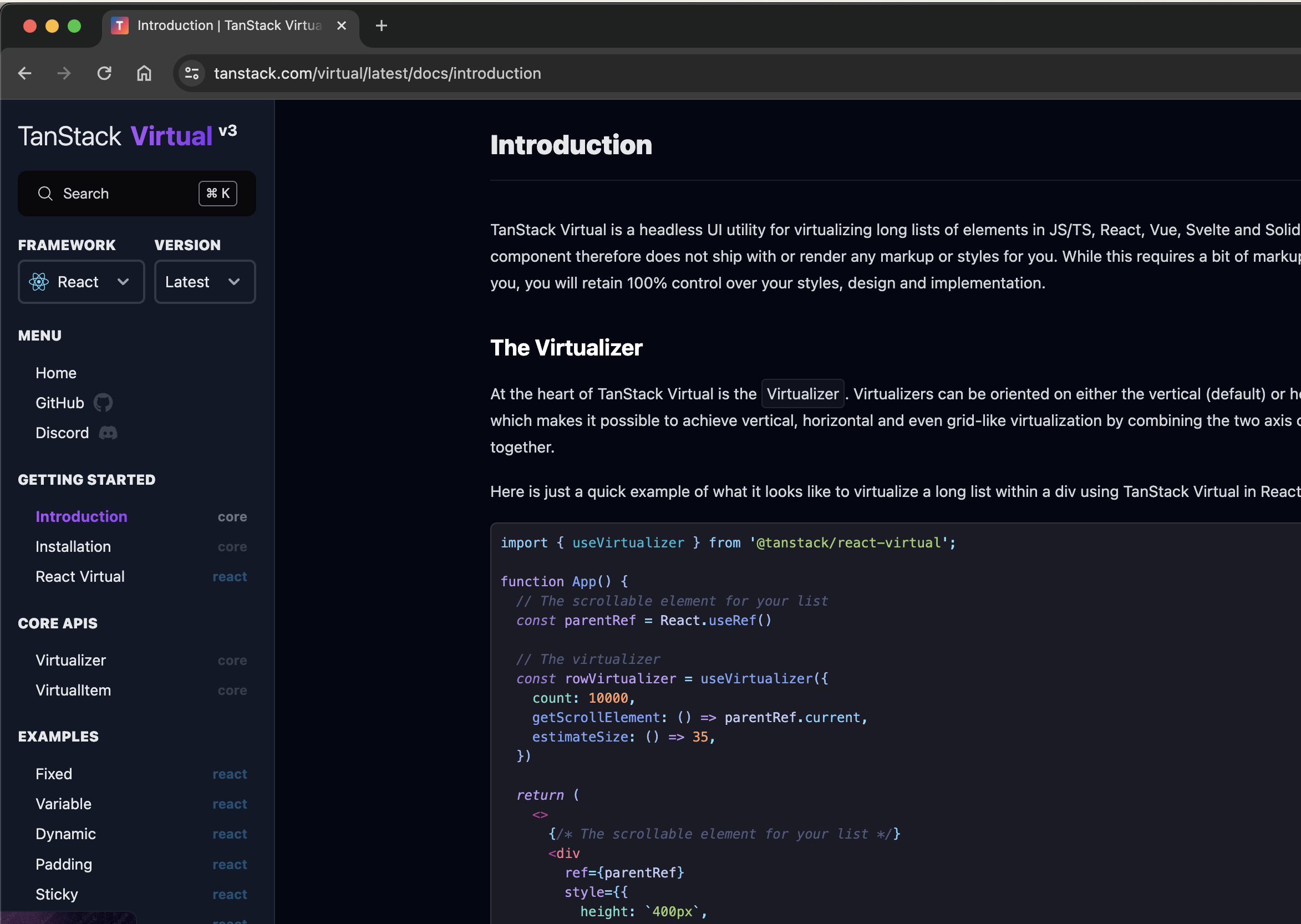
Task: Click the estimateSize code line
Action: [x=623, y=738]
